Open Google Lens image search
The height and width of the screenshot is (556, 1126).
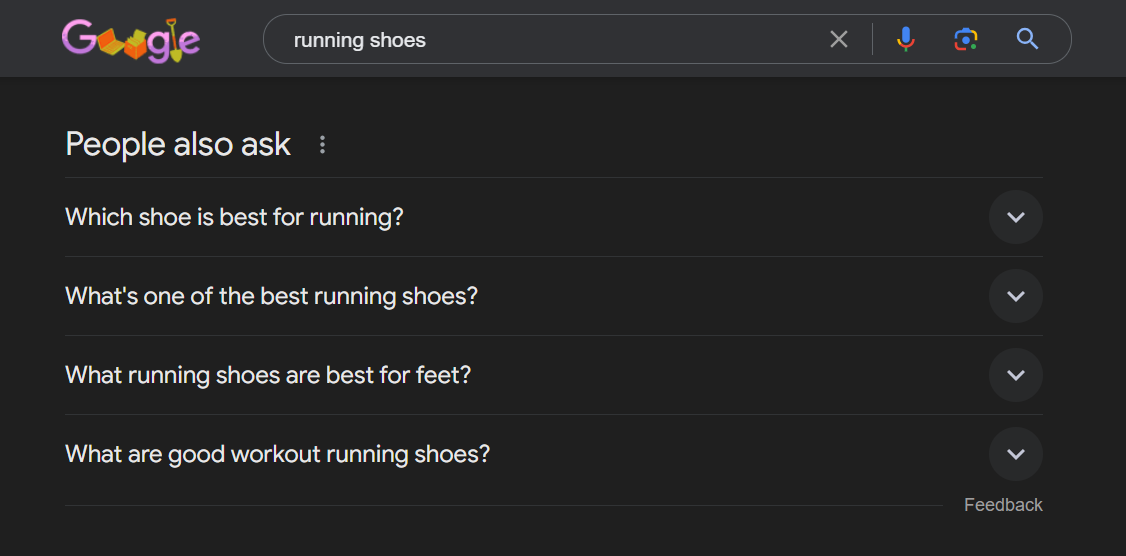[965, 39]
